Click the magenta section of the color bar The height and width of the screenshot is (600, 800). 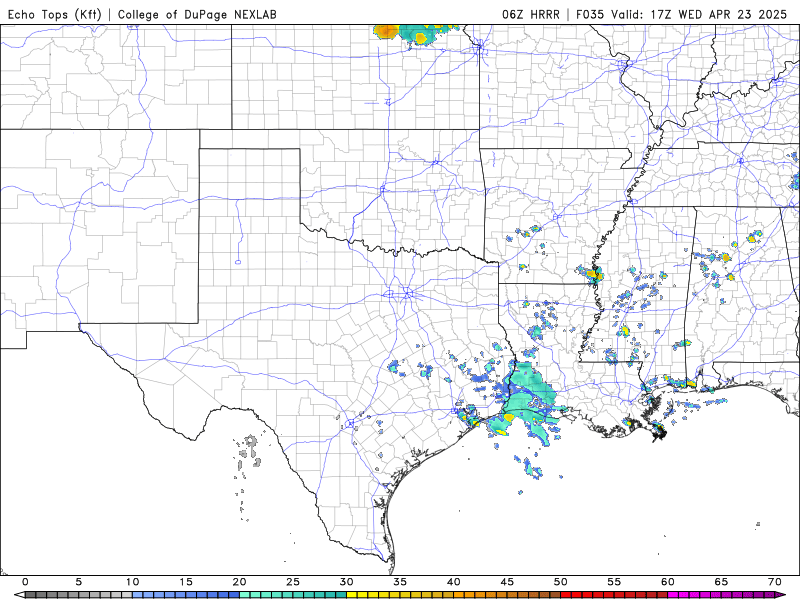tap(721, 595)
